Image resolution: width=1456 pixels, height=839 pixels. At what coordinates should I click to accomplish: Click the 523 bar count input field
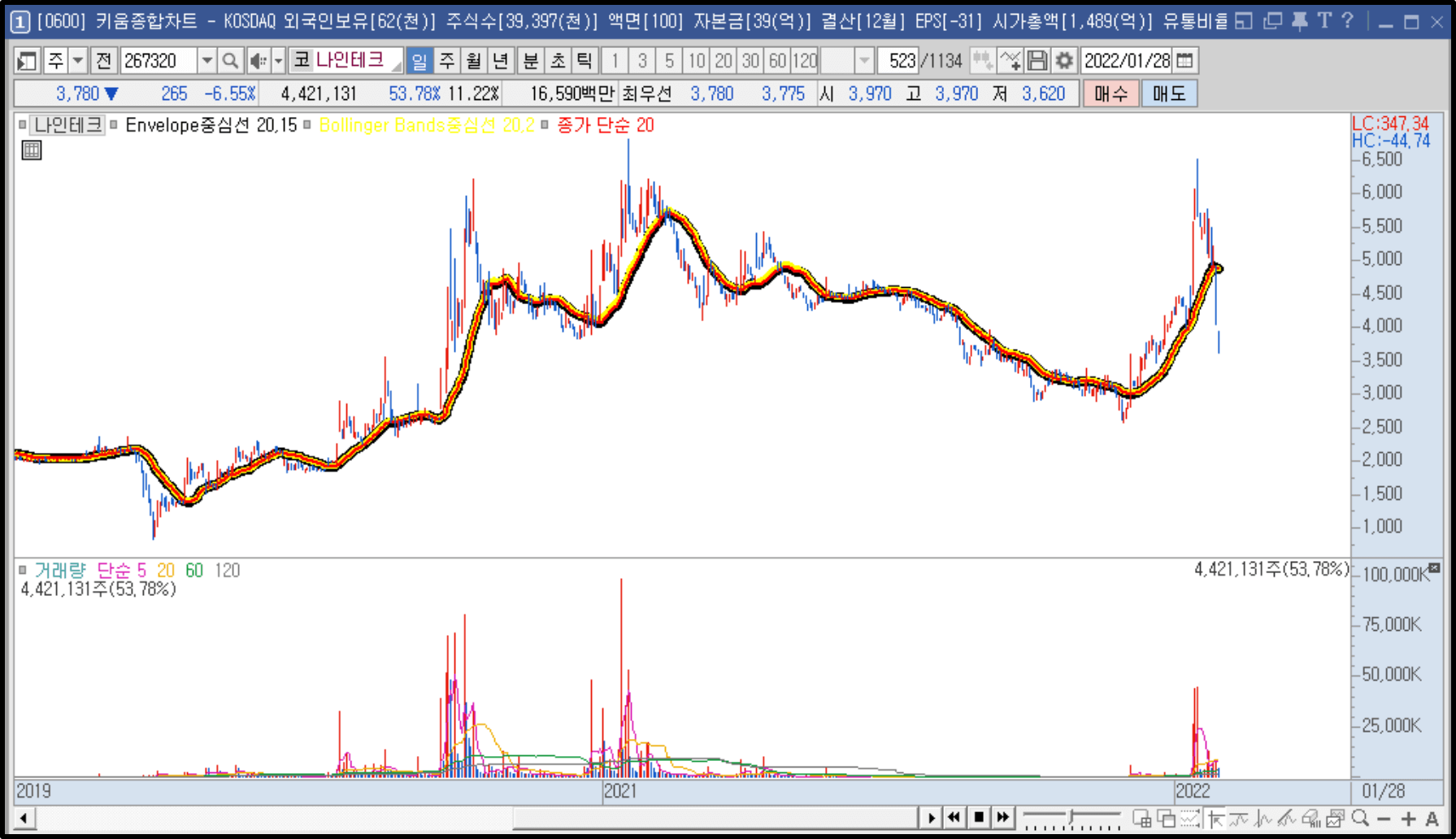click(899, 61)
